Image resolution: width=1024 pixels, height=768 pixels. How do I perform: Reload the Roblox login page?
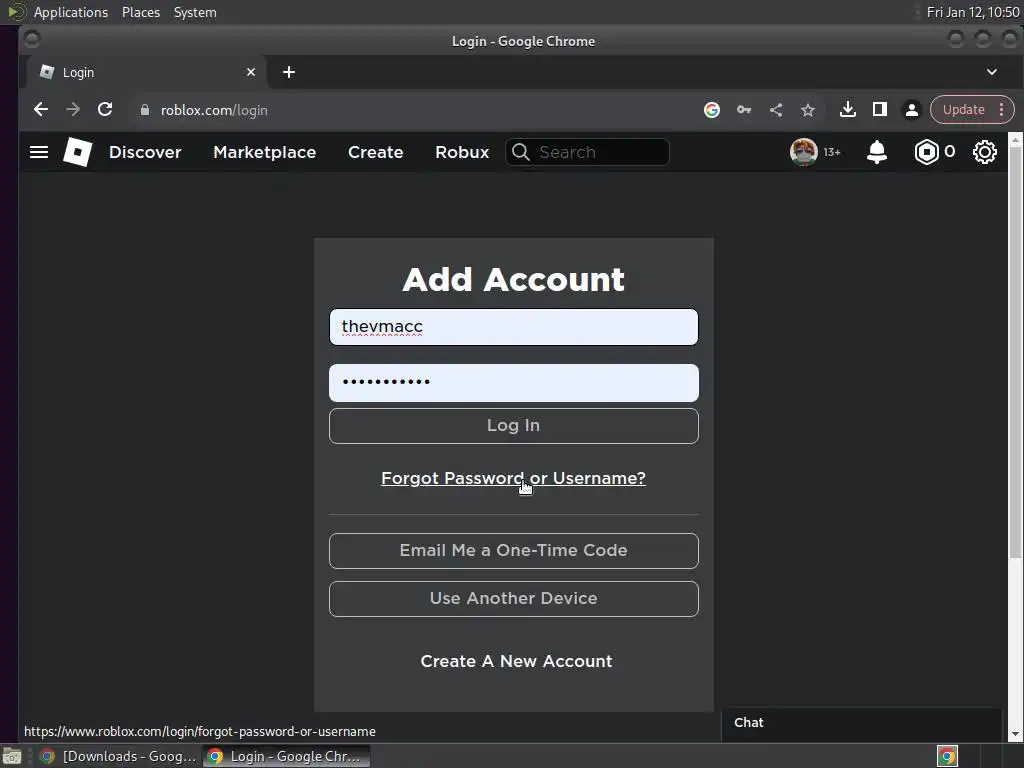(105, 110)
